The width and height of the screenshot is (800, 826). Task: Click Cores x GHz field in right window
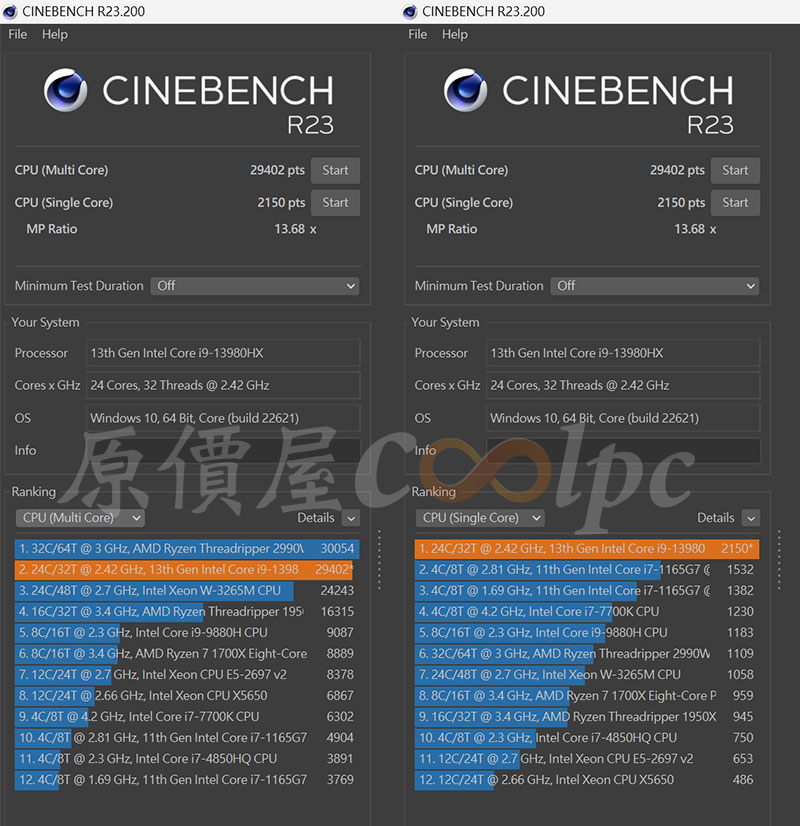coord(623,385)
